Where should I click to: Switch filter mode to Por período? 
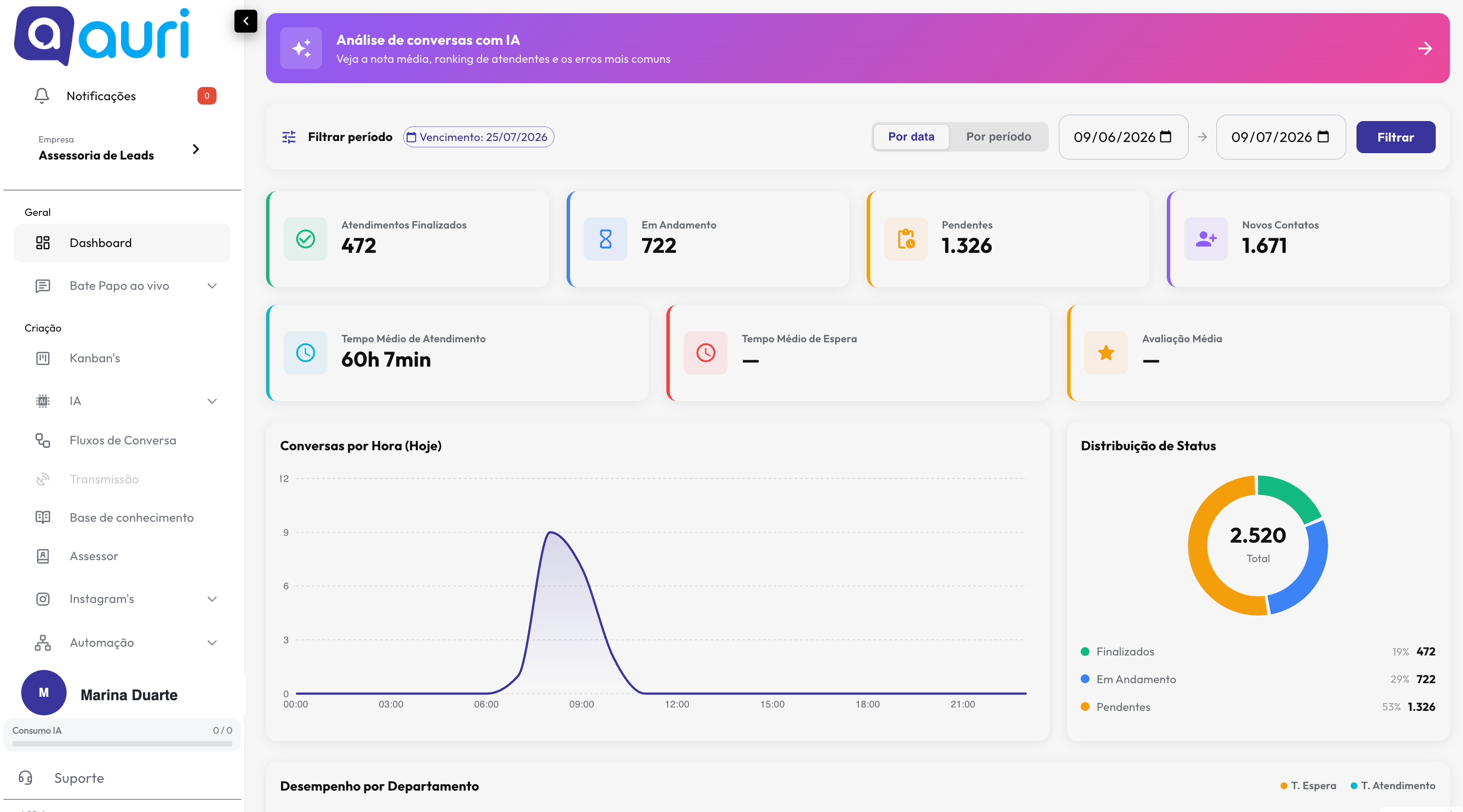999,137
